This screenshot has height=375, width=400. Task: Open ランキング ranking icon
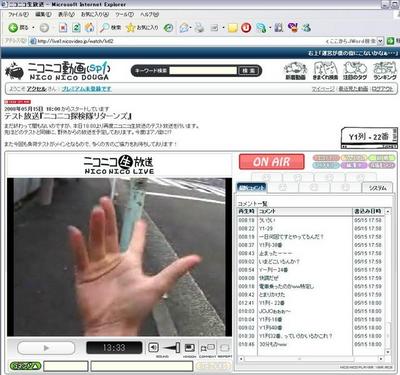point(385,71)
